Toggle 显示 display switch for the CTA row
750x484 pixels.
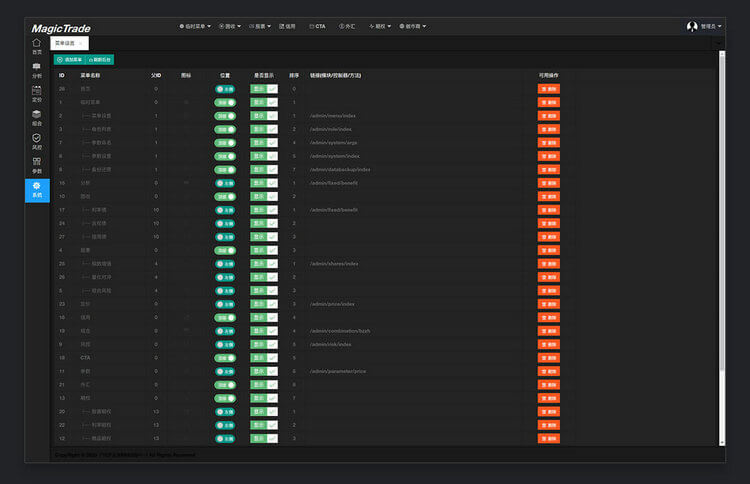tap(264, 358)
